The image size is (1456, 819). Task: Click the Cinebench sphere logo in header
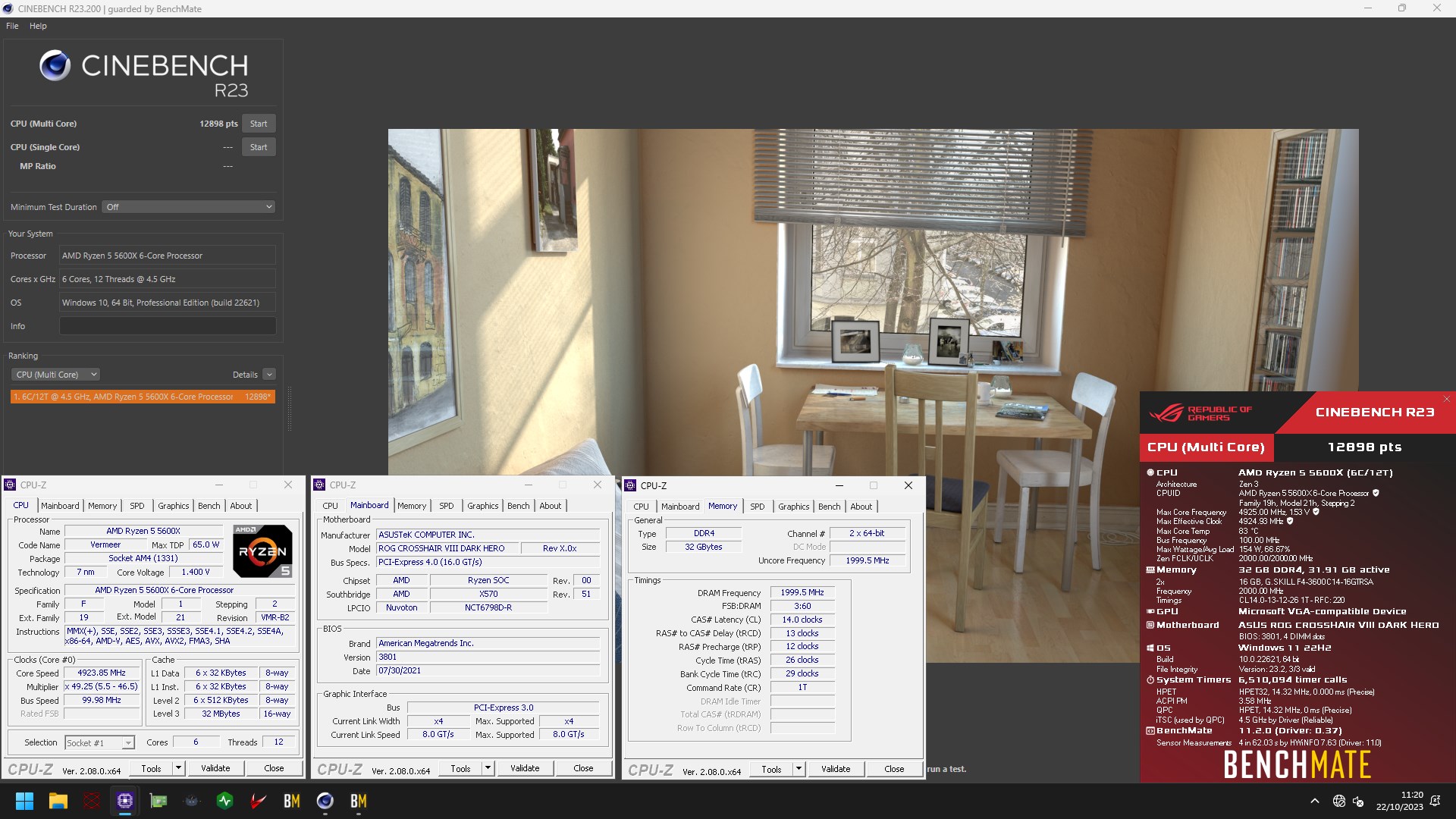point(55,66)
